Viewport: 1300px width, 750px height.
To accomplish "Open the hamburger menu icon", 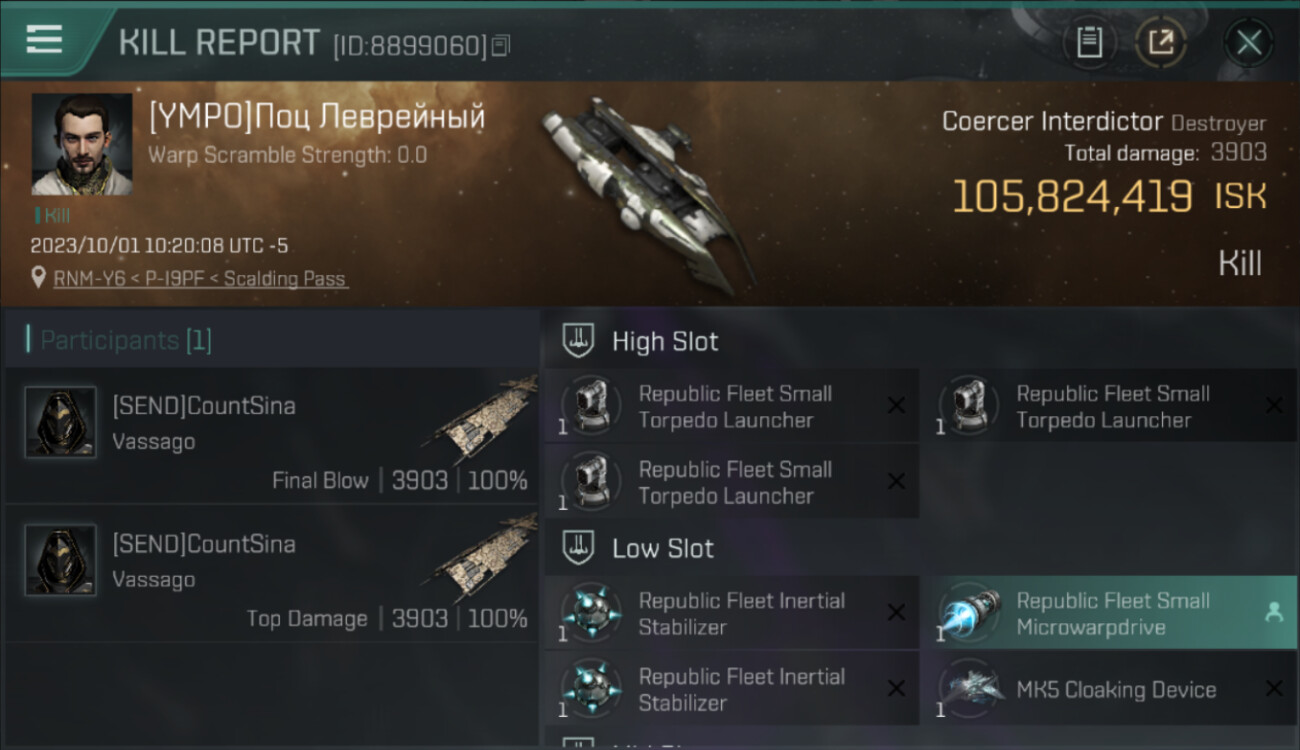I will [44, 40].
